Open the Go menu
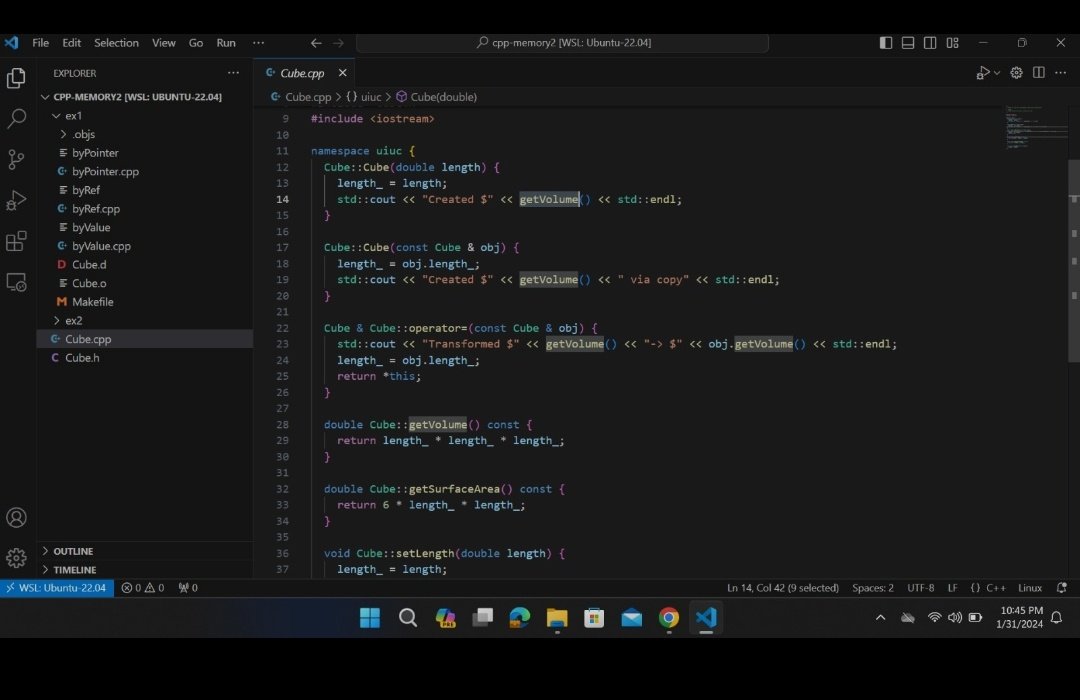The image size is (1080, 700). (x=196, y=43)
